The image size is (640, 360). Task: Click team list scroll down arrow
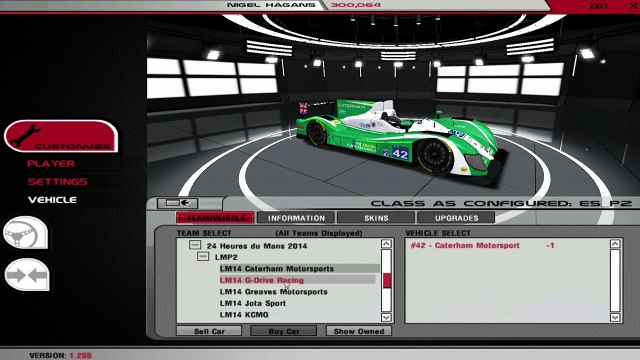pyautogui.click(x=386, y=317)
